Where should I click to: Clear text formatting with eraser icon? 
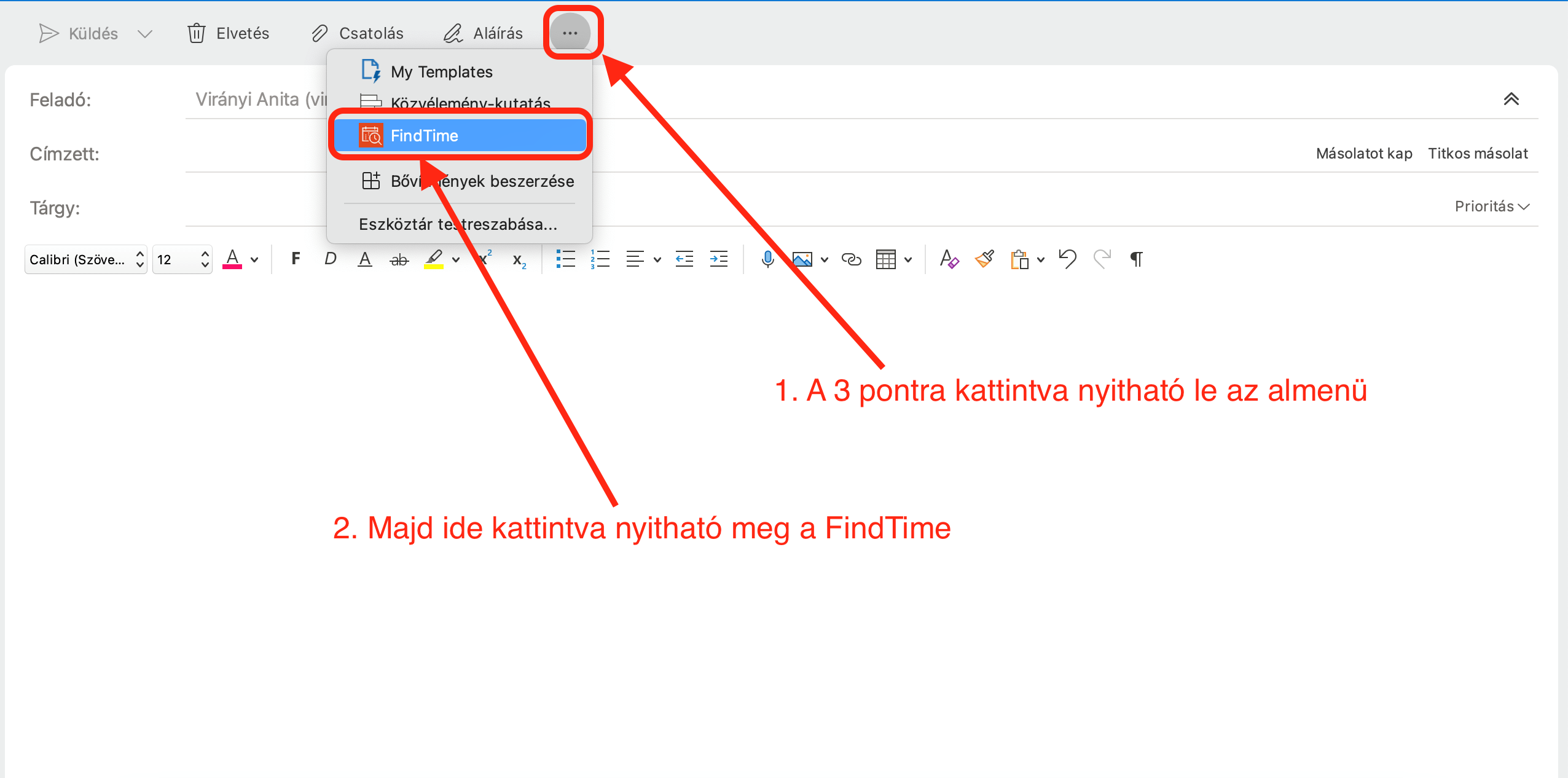(x=949, y=259)
